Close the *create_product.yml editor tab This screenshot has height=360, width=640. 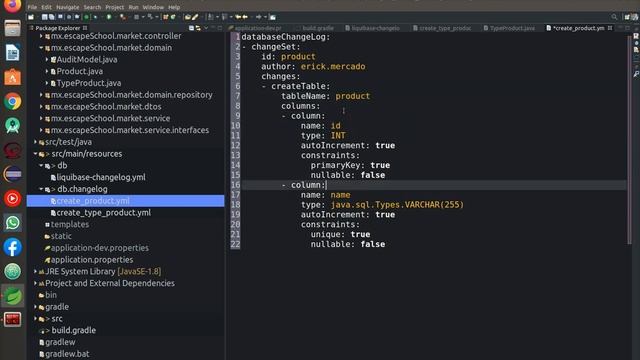tap(610, 28)
